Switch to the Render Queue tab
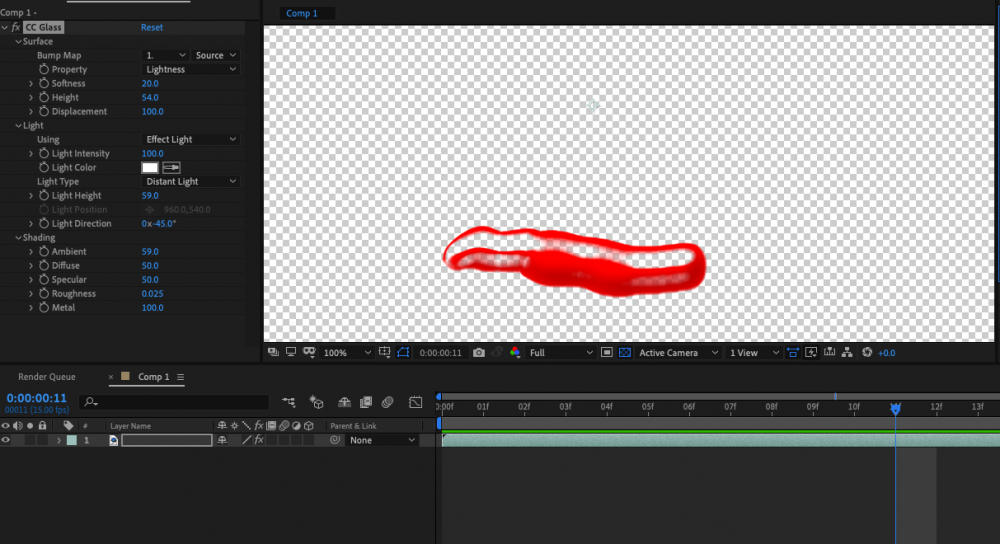 point(46,377)
